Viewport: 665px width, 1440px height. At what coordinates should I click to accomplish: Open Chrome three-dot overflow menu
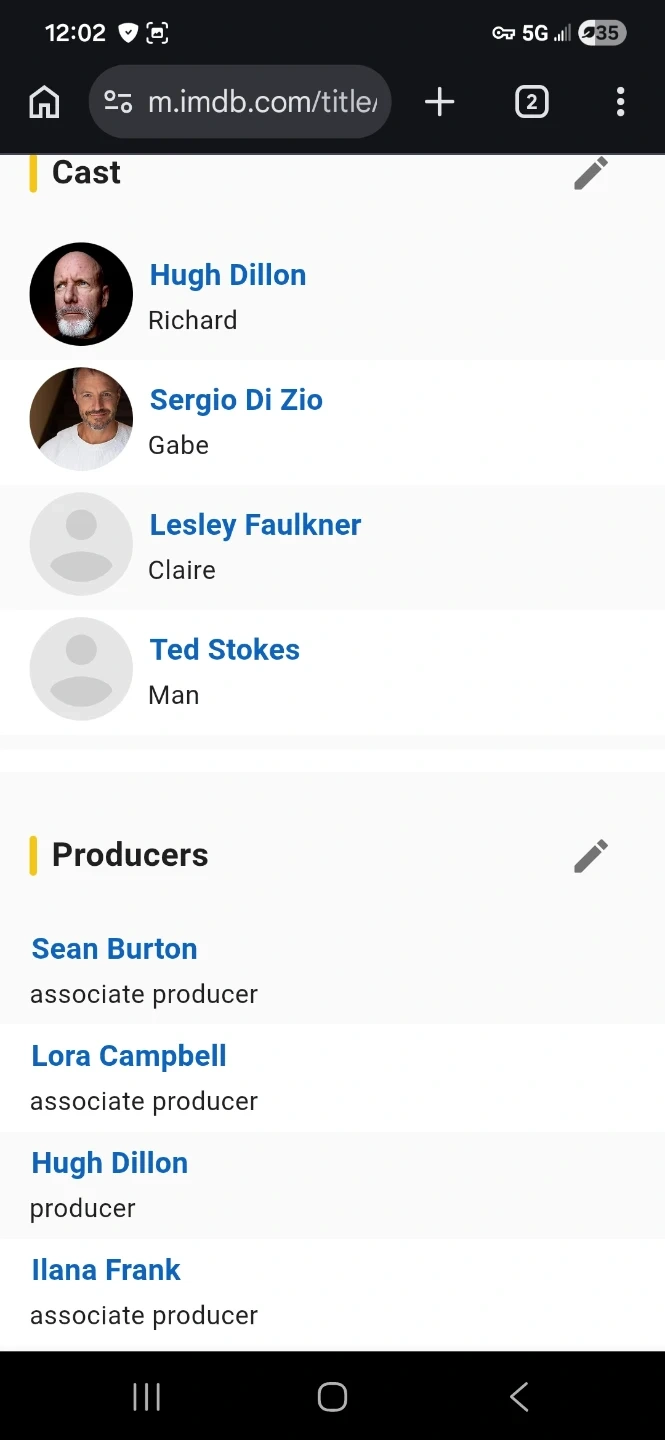[620, 102]
